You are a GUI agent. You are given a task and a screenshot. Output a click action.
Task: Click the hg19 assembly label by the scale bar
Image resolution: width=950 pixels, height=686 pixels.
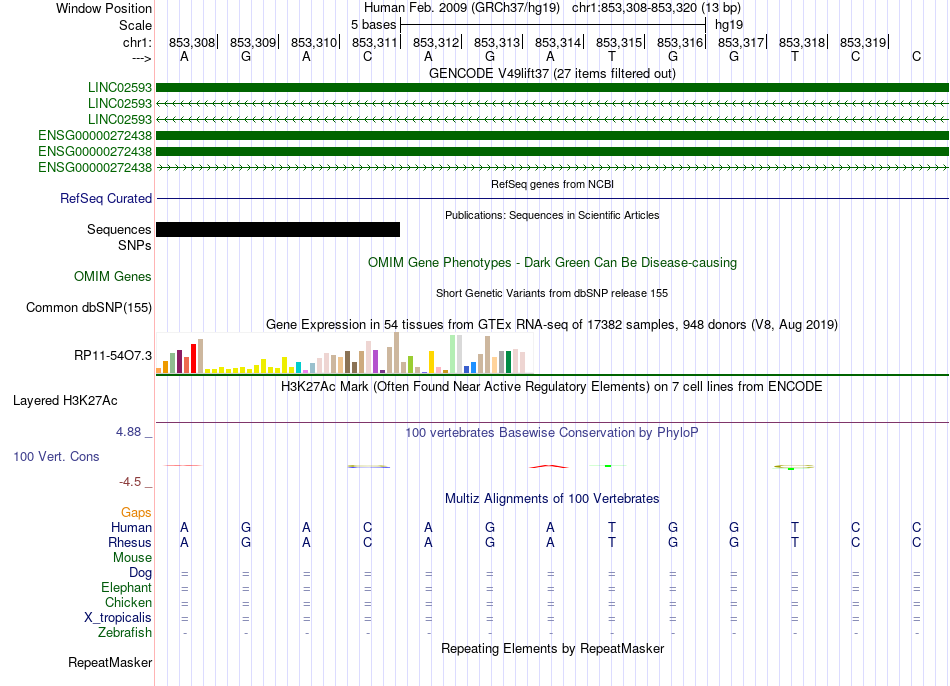(729, 25)
